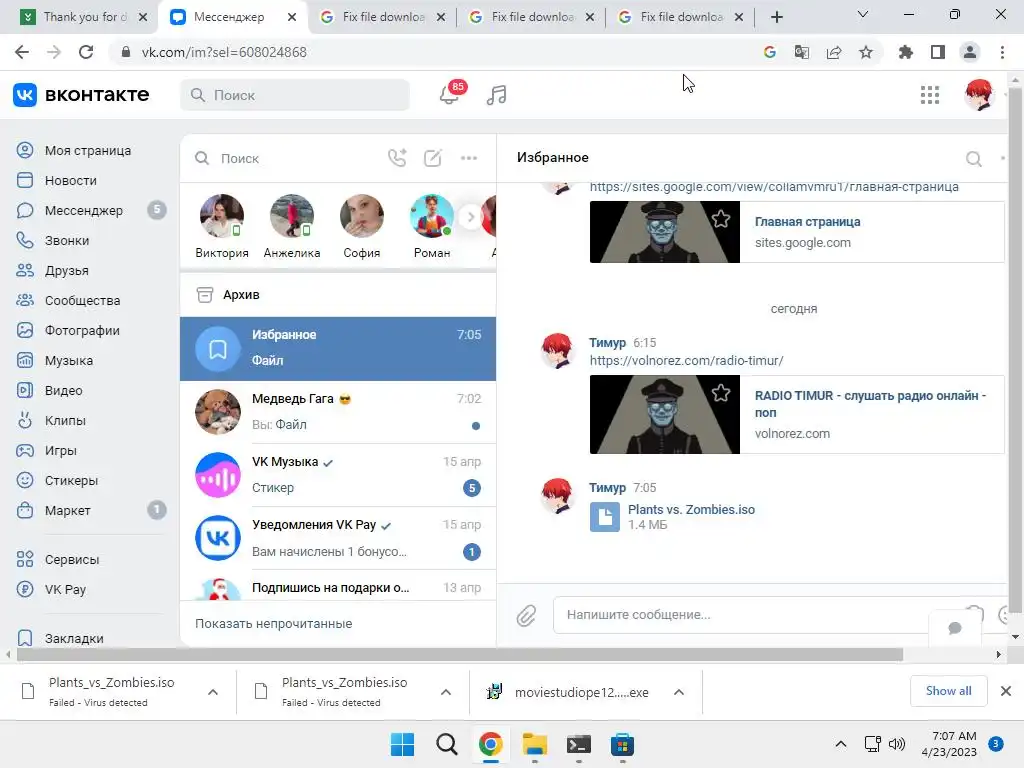Open Chrome profile avatar icon
This screenshot has width=1024, height=768.
click(x=970, y=52)
